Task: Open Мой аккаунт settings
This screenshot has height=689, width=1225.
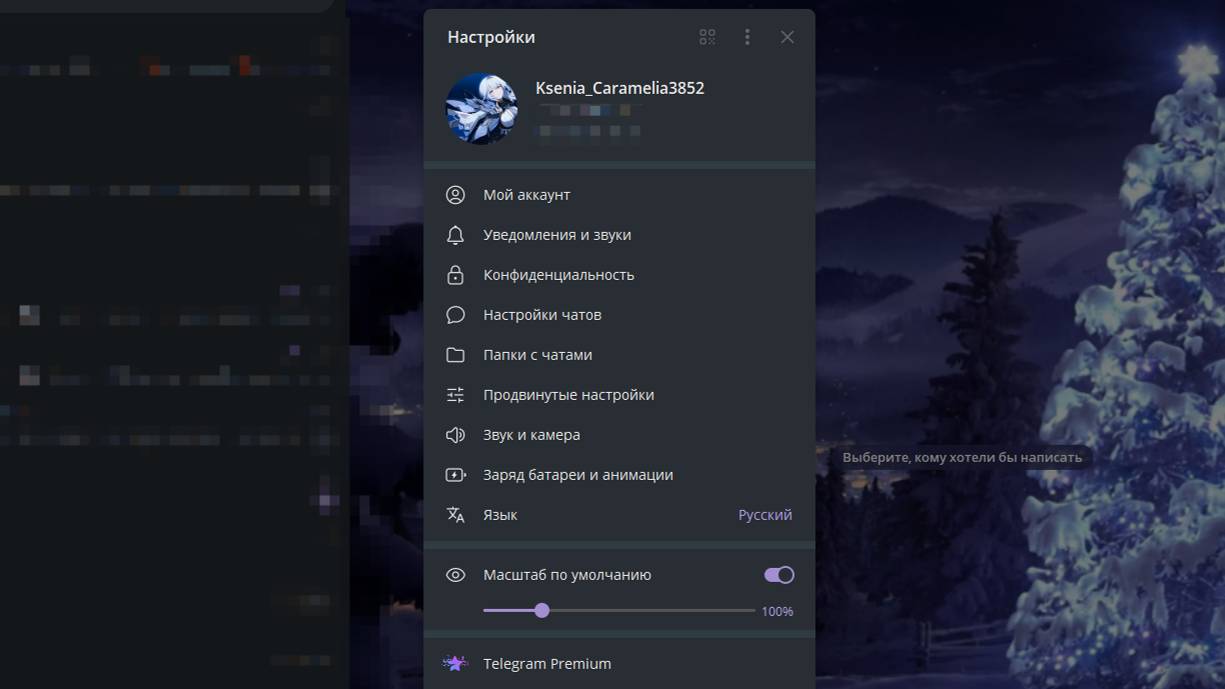Action: click(x=619, y=195)
